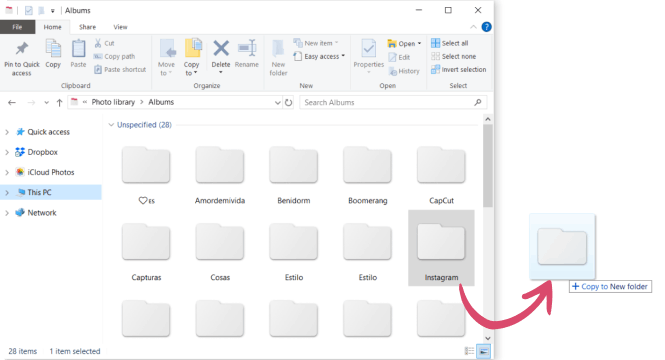Click Select all
Image resolution: width=665 pixels, height=360 pixels.
point(450,43)
